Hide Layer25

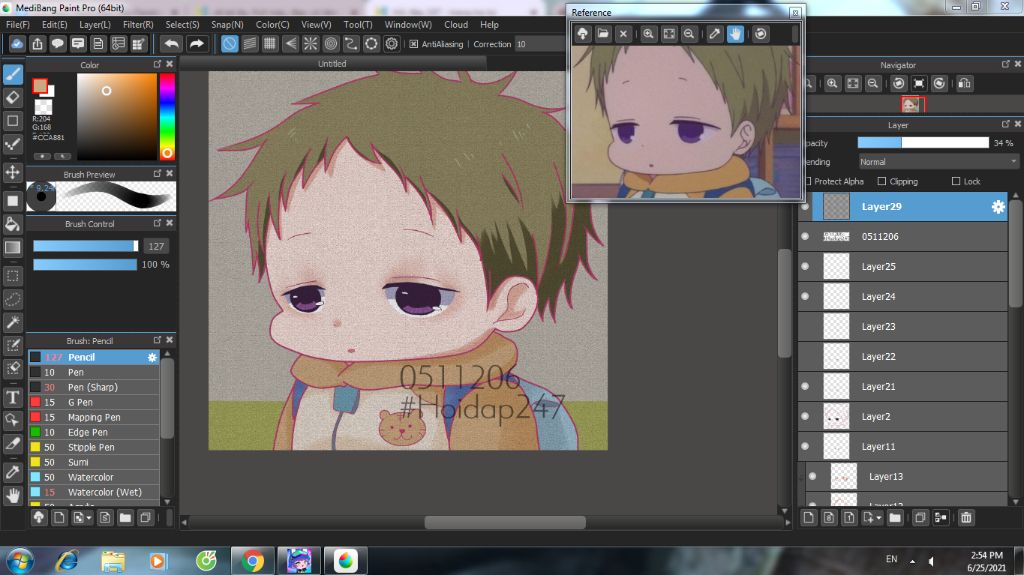805,267
